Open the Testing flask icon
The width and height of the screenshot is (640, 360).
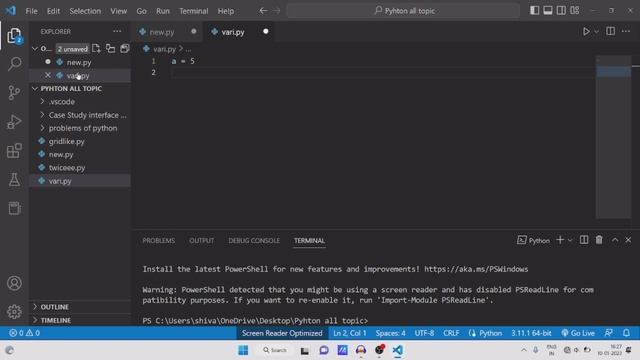14,180
